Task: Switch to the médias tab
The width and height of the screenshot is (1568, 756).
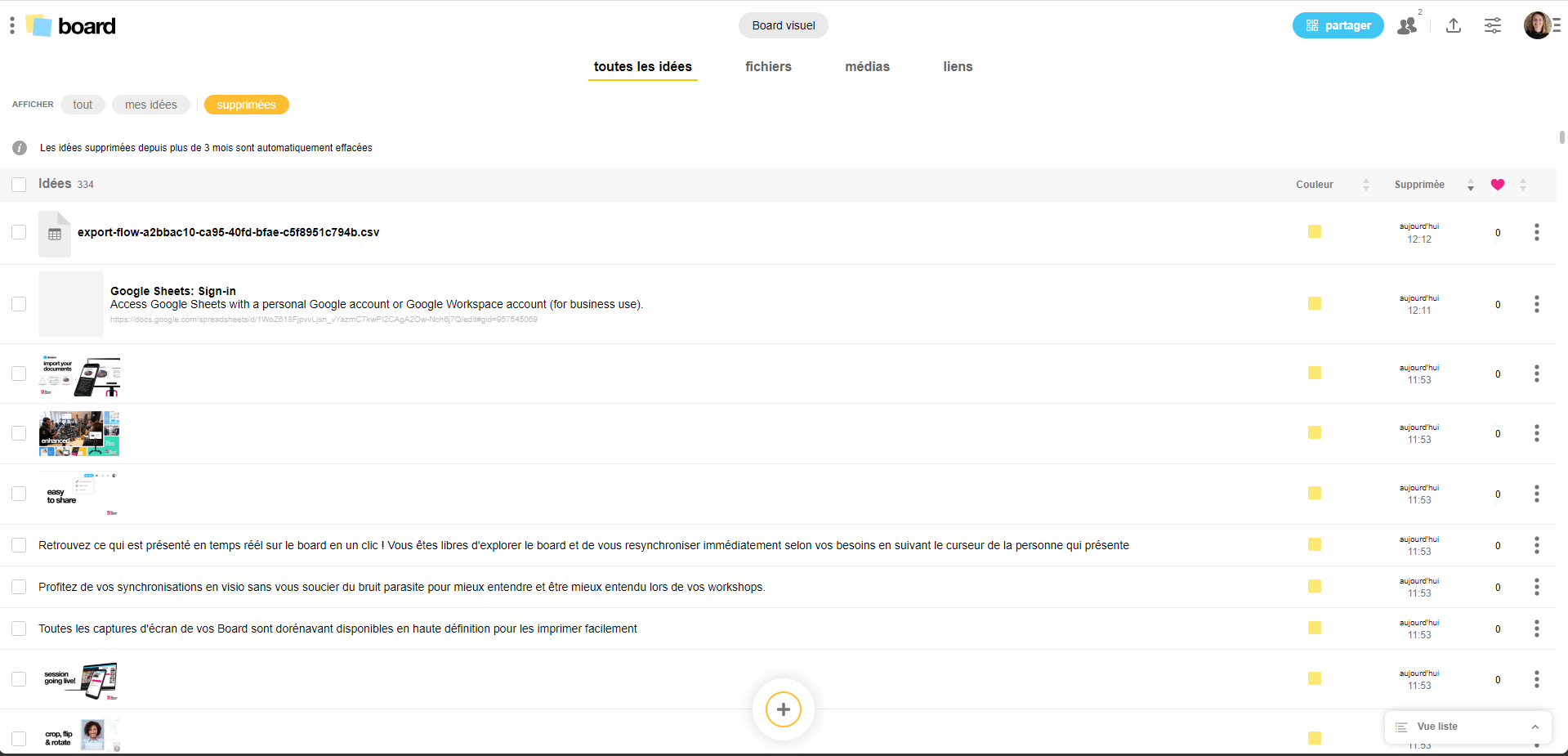Action: click(x=867, y=67)
